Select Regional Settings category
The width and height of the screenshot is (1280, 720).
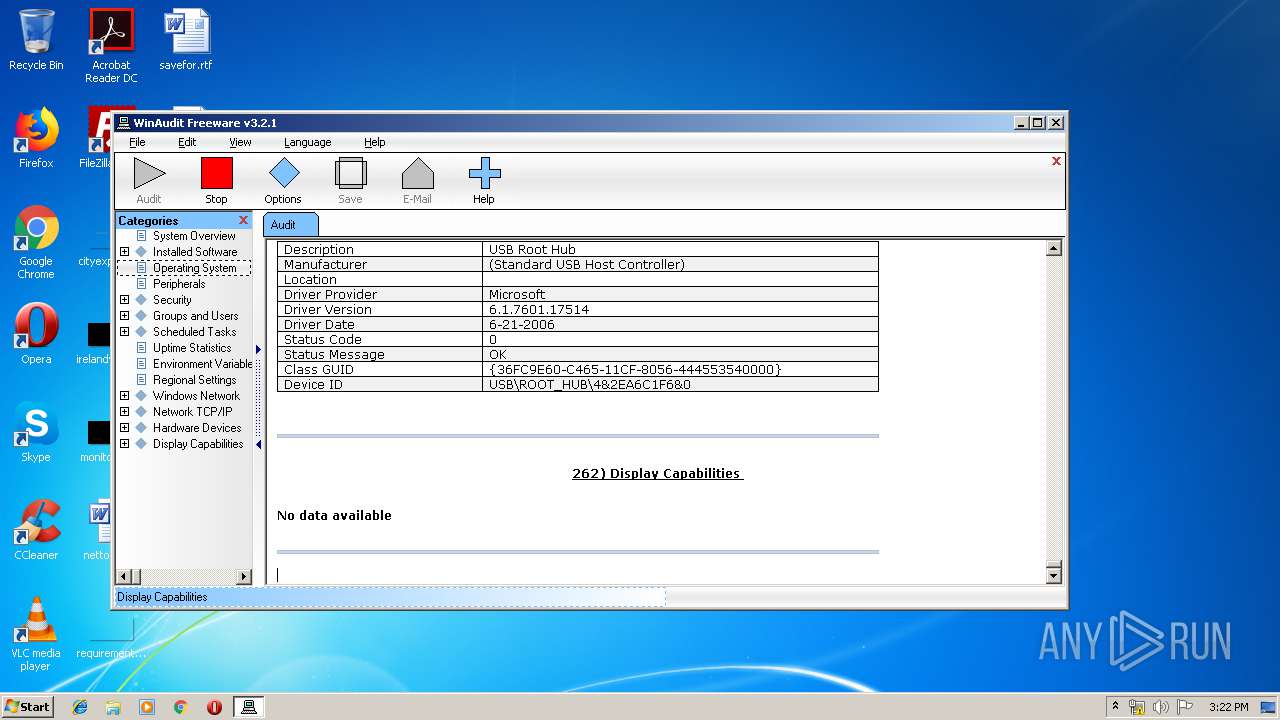(x=194, y=380)
